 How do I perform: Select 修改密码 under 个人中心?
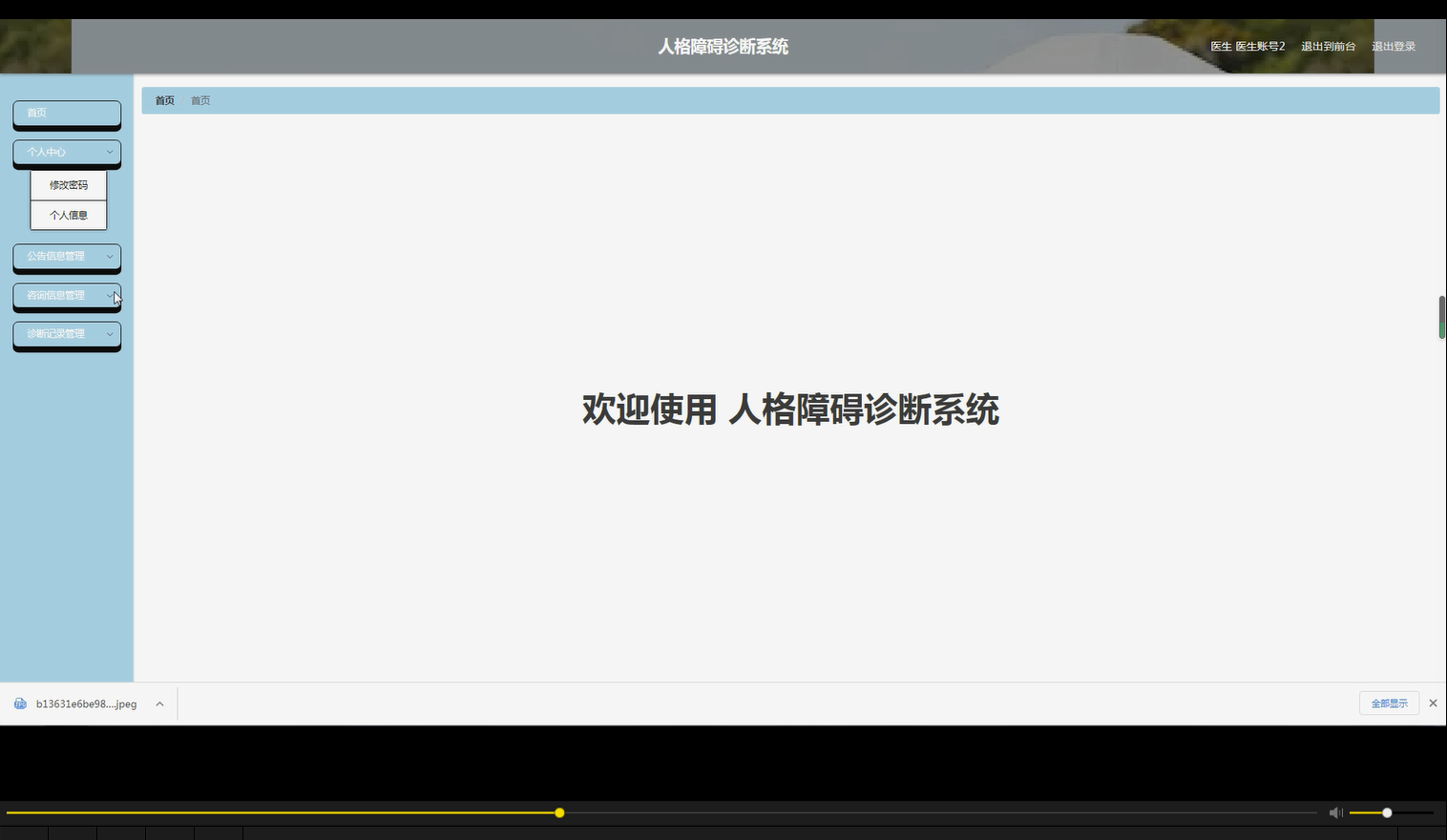[x=68, y=184]
